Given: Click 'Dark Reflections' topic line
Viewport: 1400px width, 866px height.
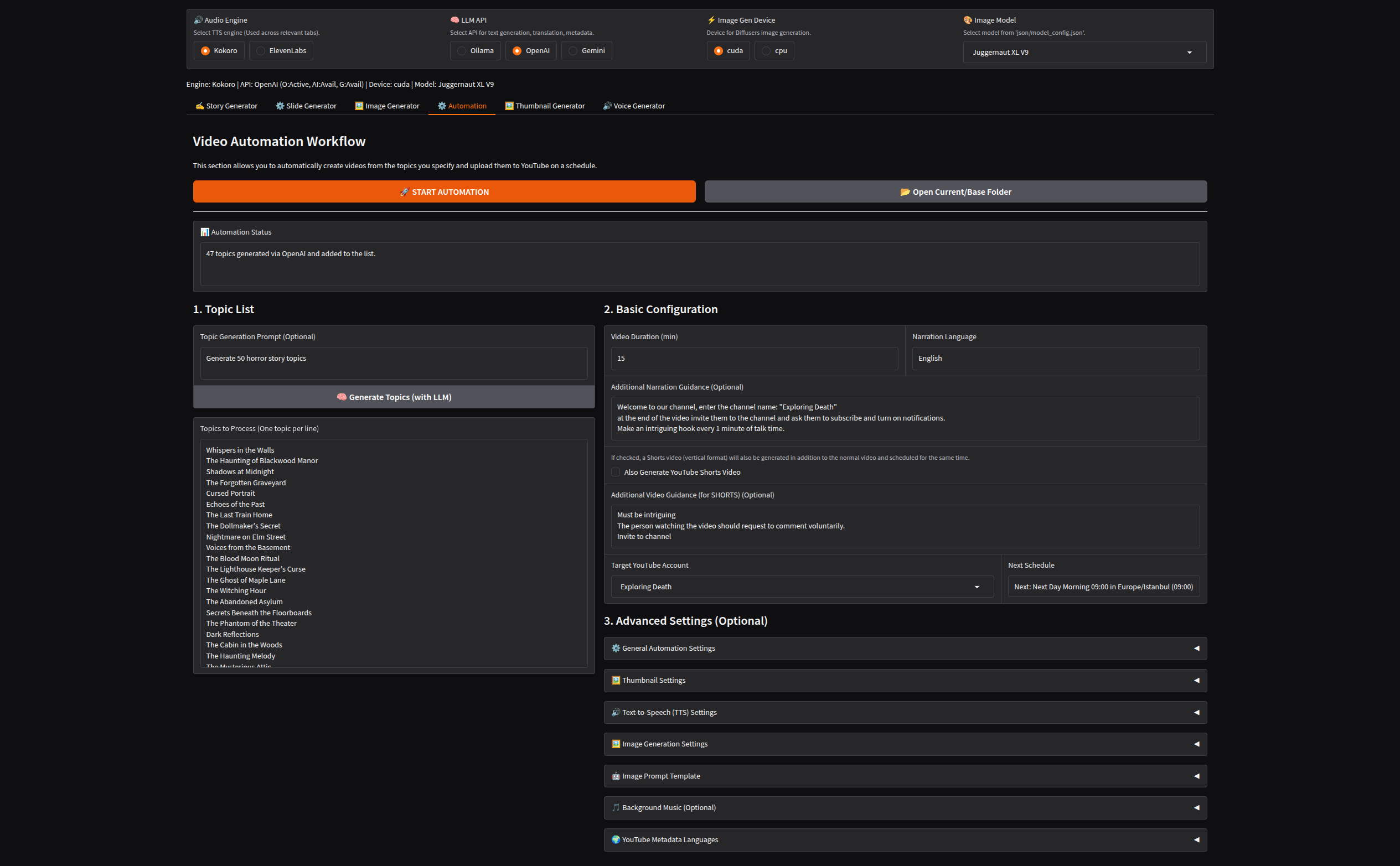Looking at the screenshot, I should point(233,635).
